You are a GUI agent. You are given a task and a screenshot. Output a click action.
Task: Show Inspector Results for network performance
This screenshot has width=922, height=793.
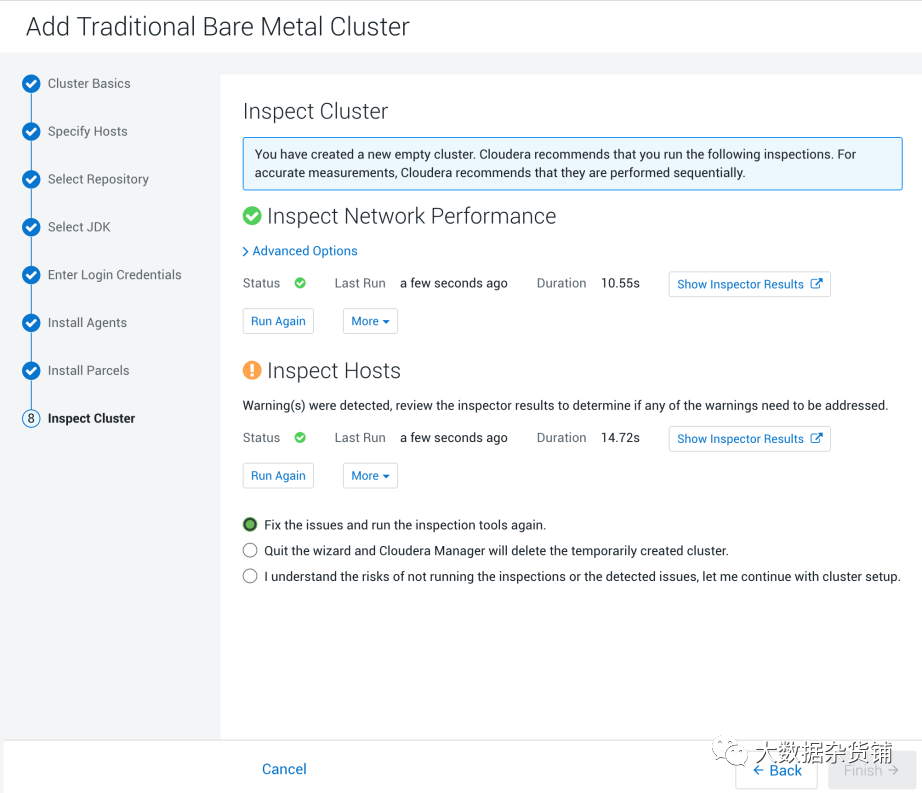point(750,284)
